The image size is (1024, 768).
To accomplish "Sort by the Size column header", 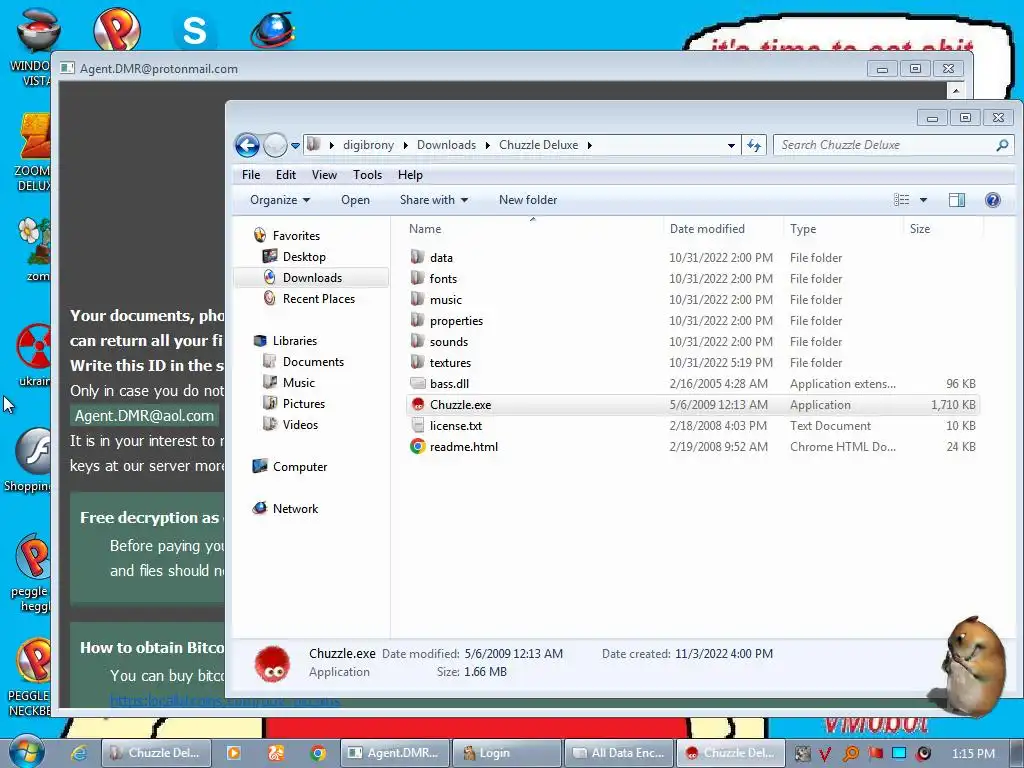I will [920, 229].
